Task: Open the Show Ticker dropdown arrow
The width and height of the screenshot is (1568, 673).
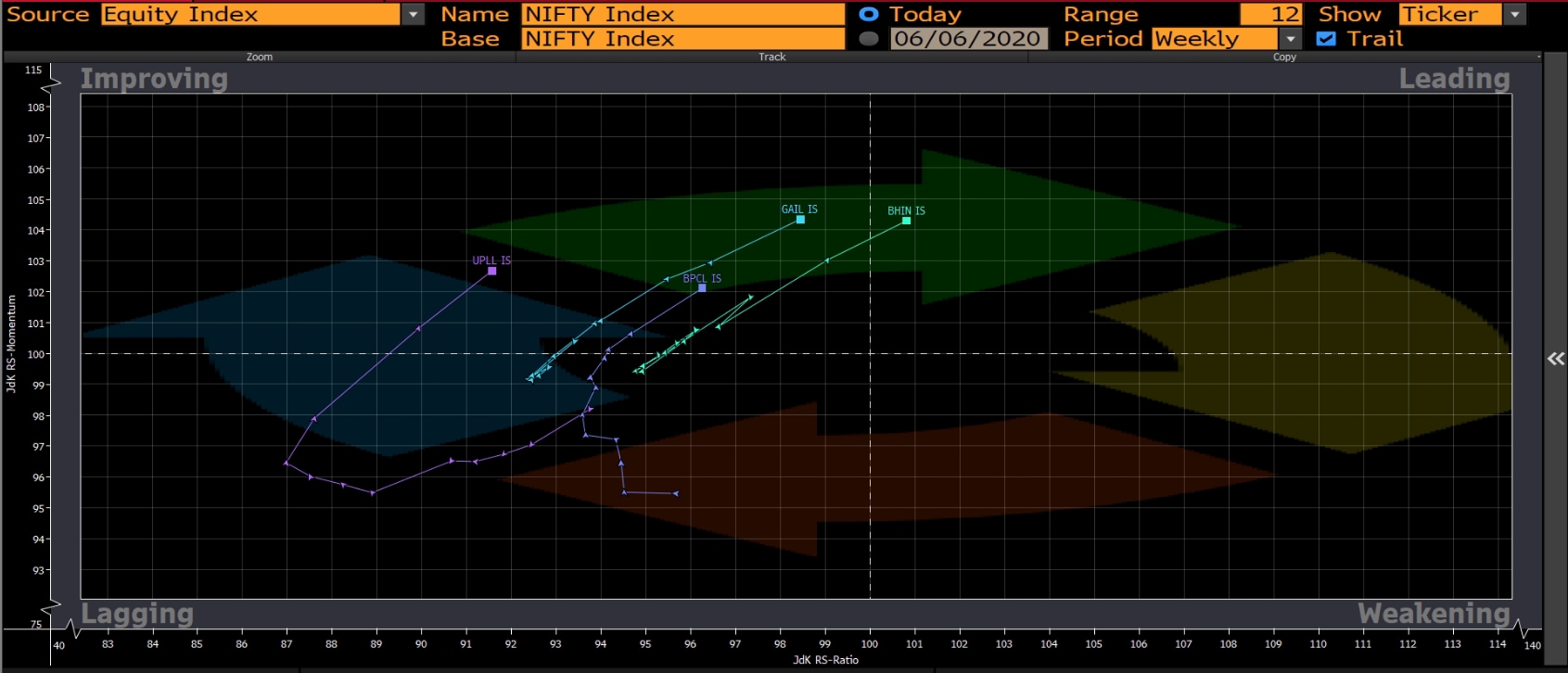Action: [1515, 15]
